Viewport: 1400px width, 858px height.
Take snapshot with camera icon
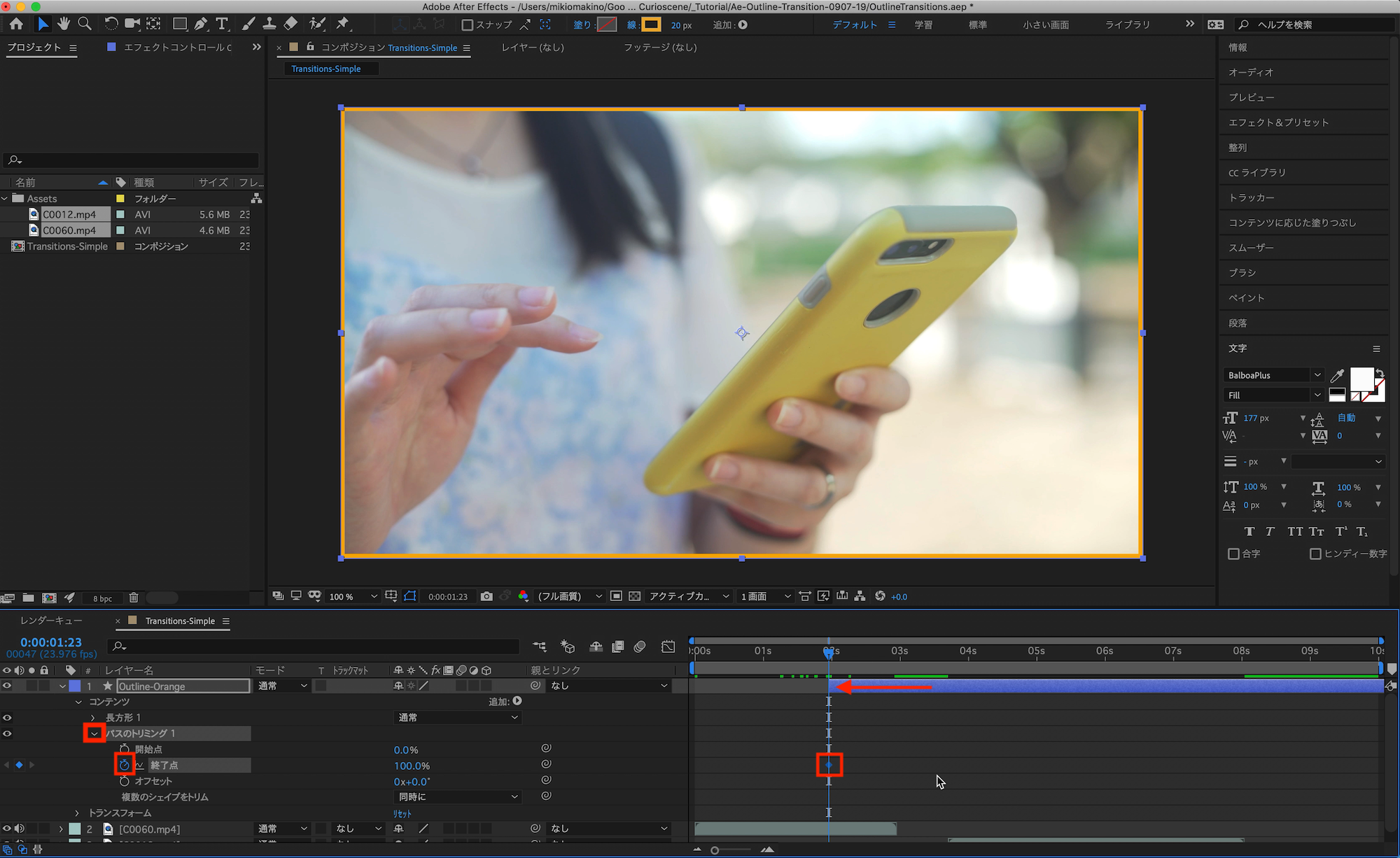click(x=486, y=596)
